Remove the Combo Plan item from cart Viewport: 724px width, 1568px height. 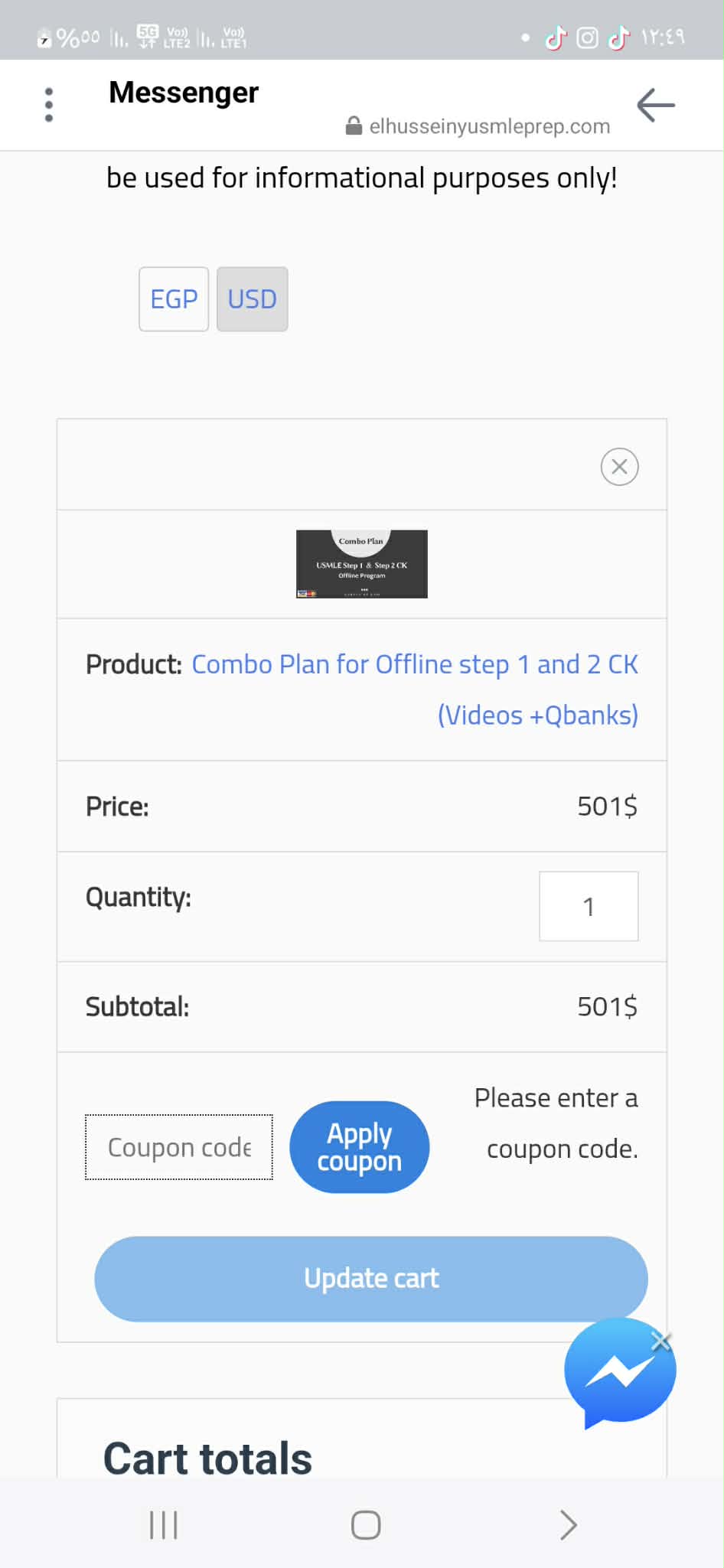[619, 466]
